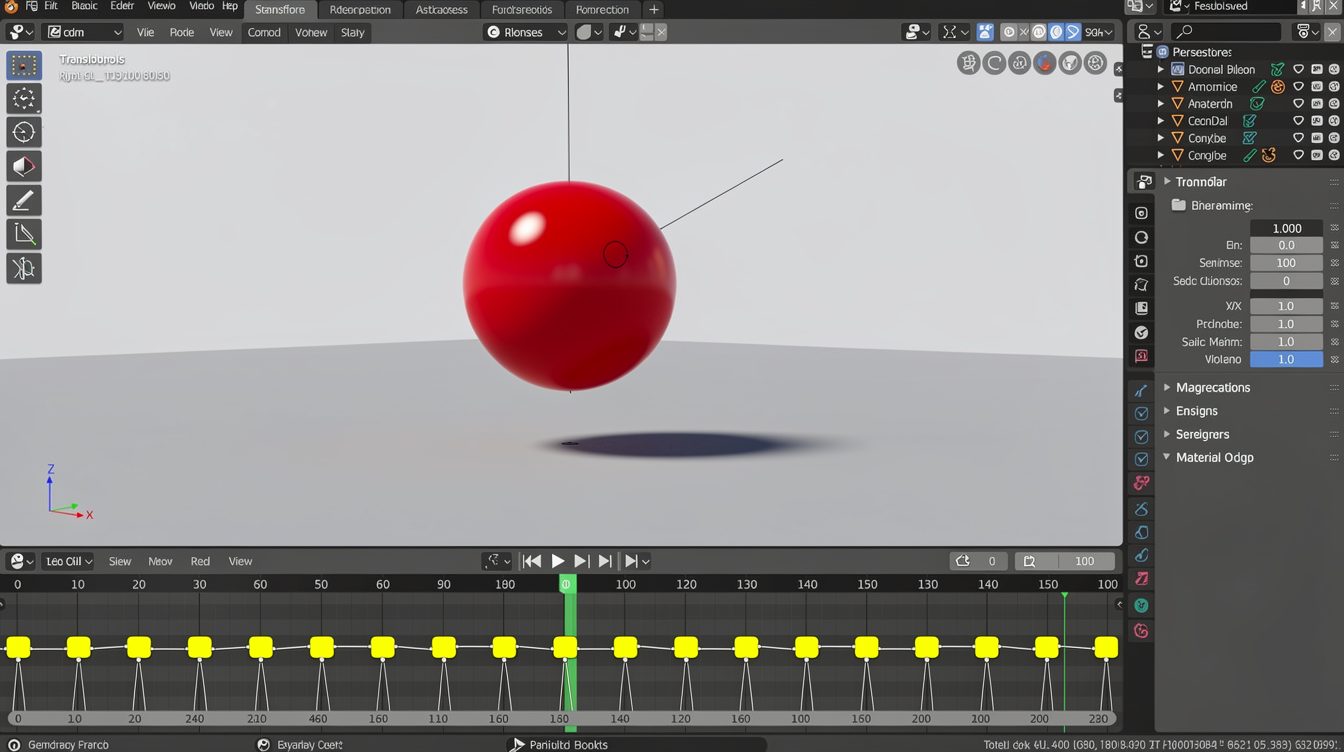This screenshot has height=752, width=1344.
Task: Hide the Amomrice object in the outliner
Action: click(1298, 87)
